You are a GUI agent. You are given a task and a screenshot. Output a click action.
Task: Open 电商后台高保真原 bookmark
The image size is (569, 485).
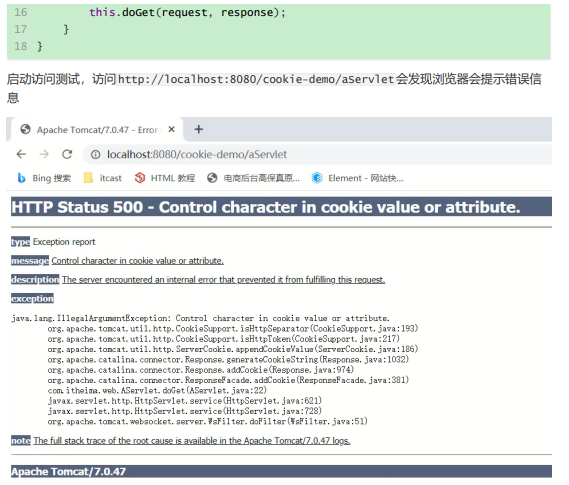pyautogui.click(x=253, y=178)
